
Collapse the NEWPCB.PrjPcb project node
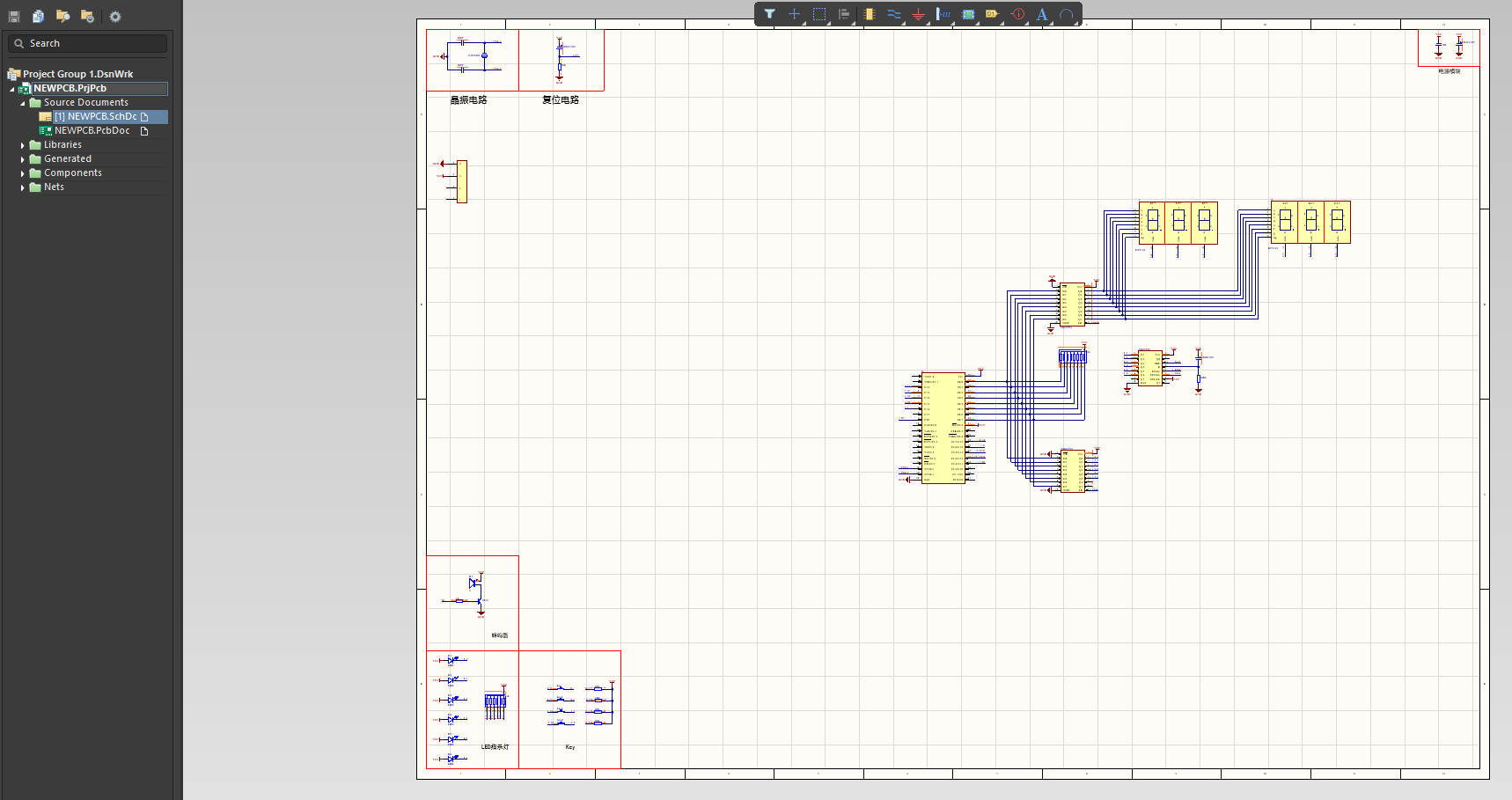pos(12,89)
